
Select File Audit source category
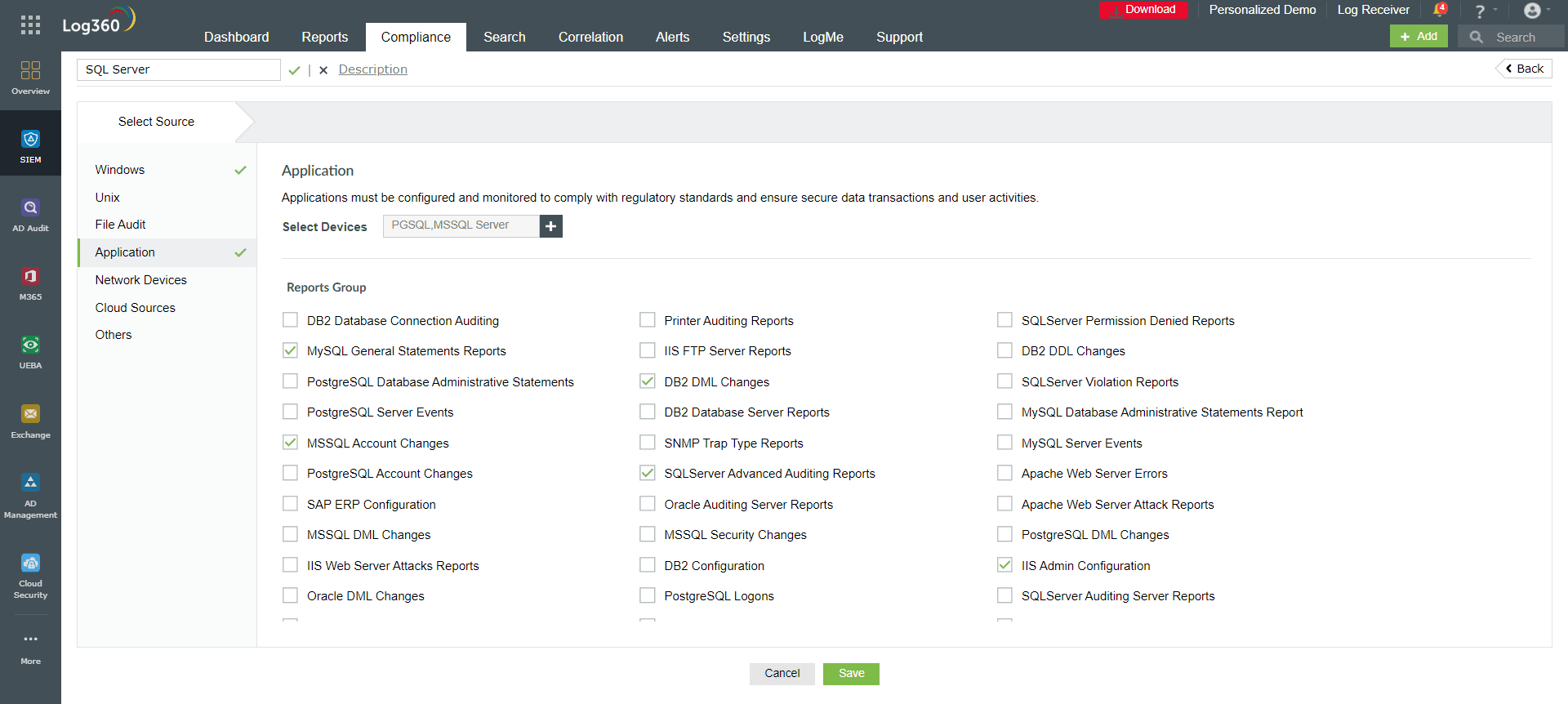click(x=167, y=225)
